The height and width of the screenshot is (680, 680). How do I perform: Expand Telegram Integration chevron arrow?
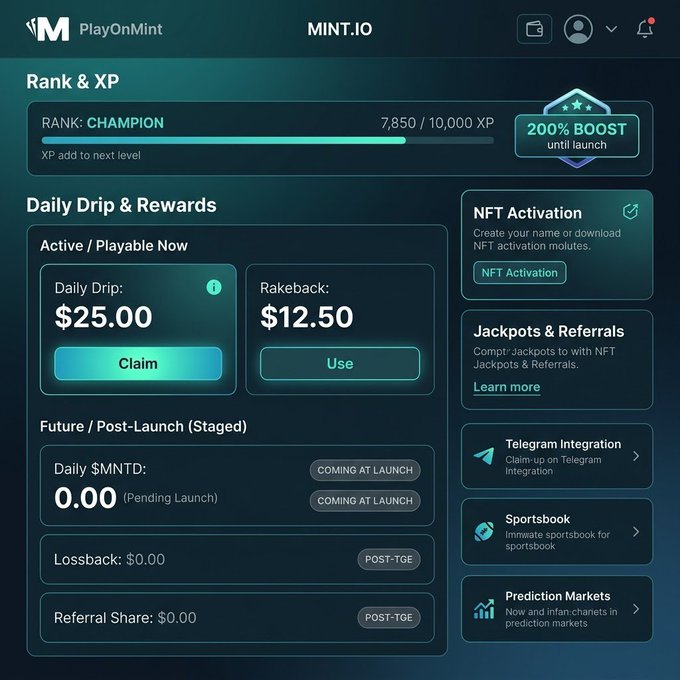(636, 456)
